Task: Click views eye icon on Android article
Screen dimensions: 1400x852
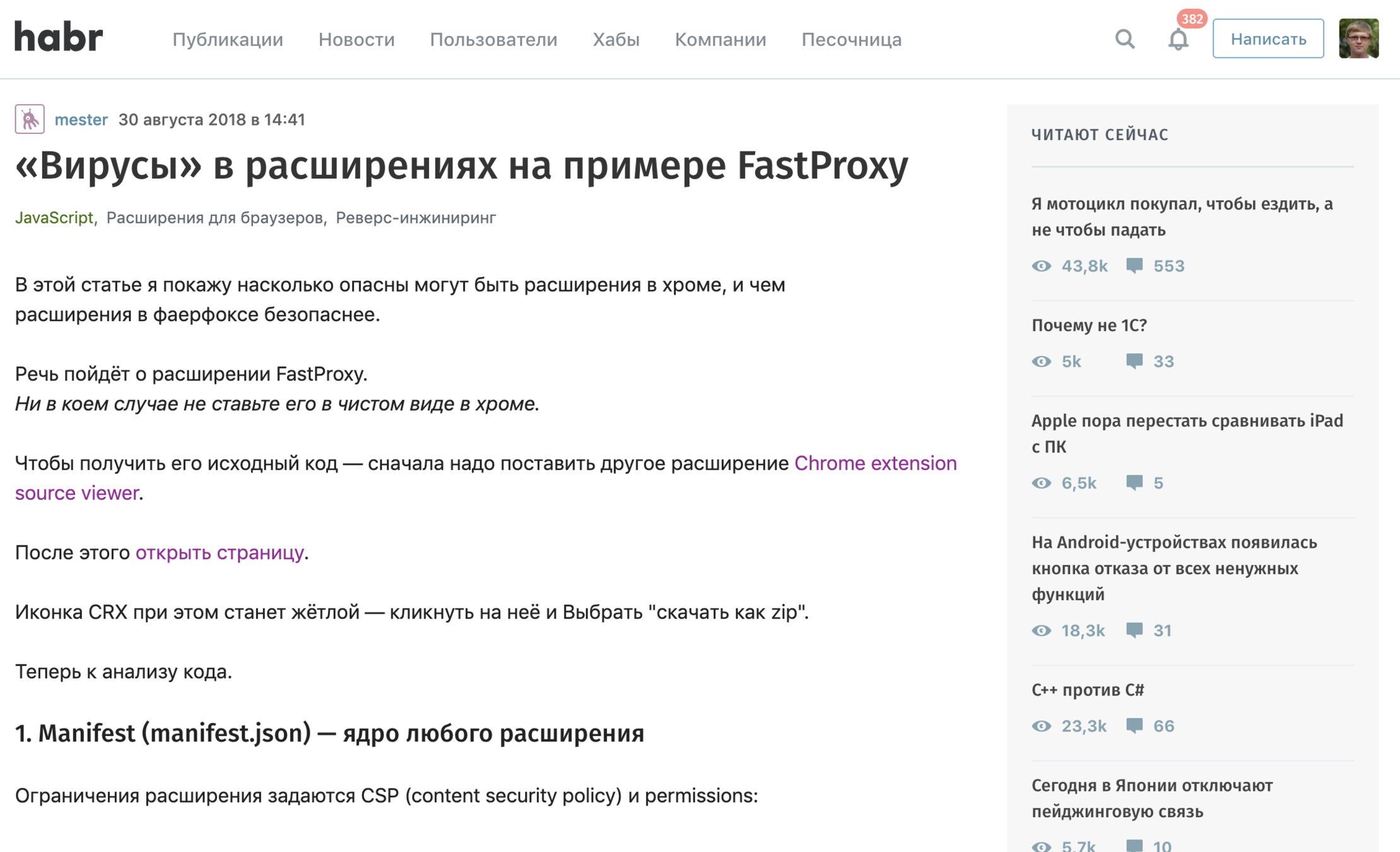Action: point(1042,630)
